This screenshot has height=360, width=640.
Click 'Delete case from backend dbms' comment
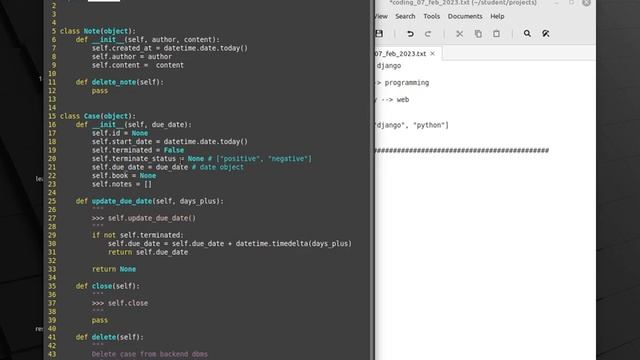coord(149,354)
